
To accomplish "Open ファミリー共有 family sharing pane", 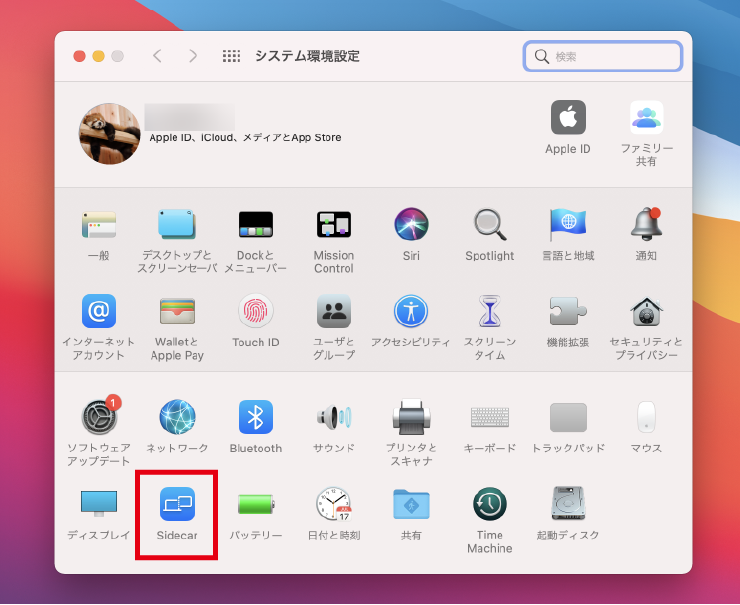I will pos(647,118).
